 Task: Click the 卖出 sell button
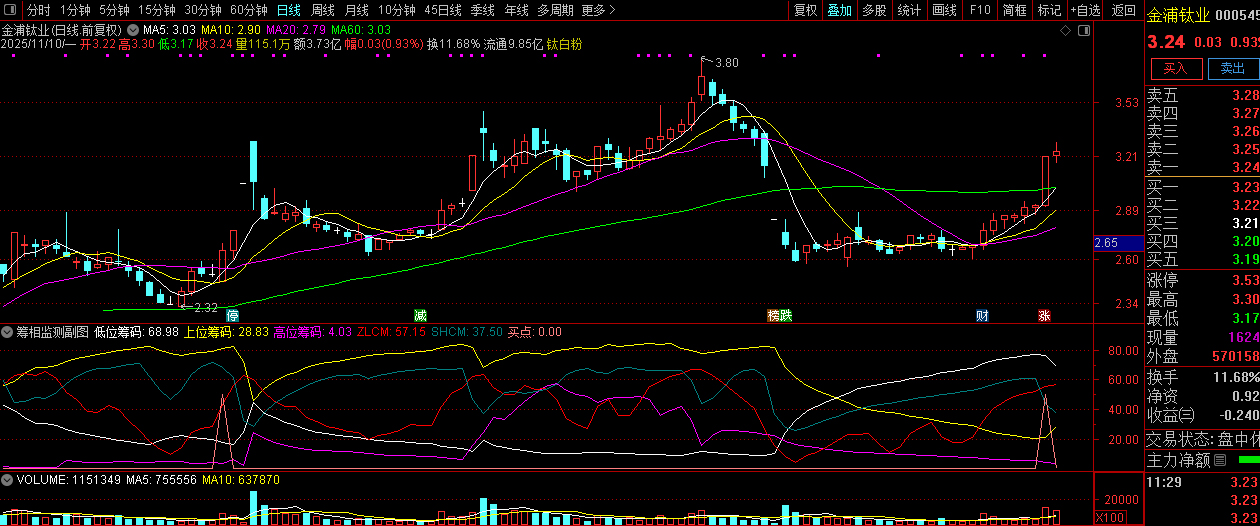click(1233, 68)
